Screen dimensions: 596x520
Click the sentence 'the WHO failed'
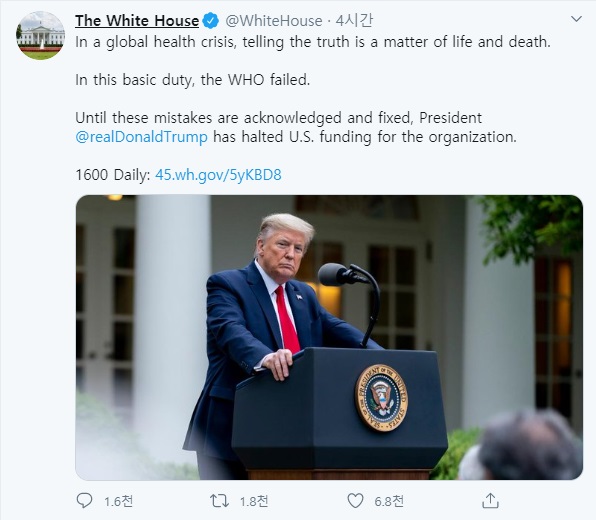pyautogui.click(x=255, y=80)
